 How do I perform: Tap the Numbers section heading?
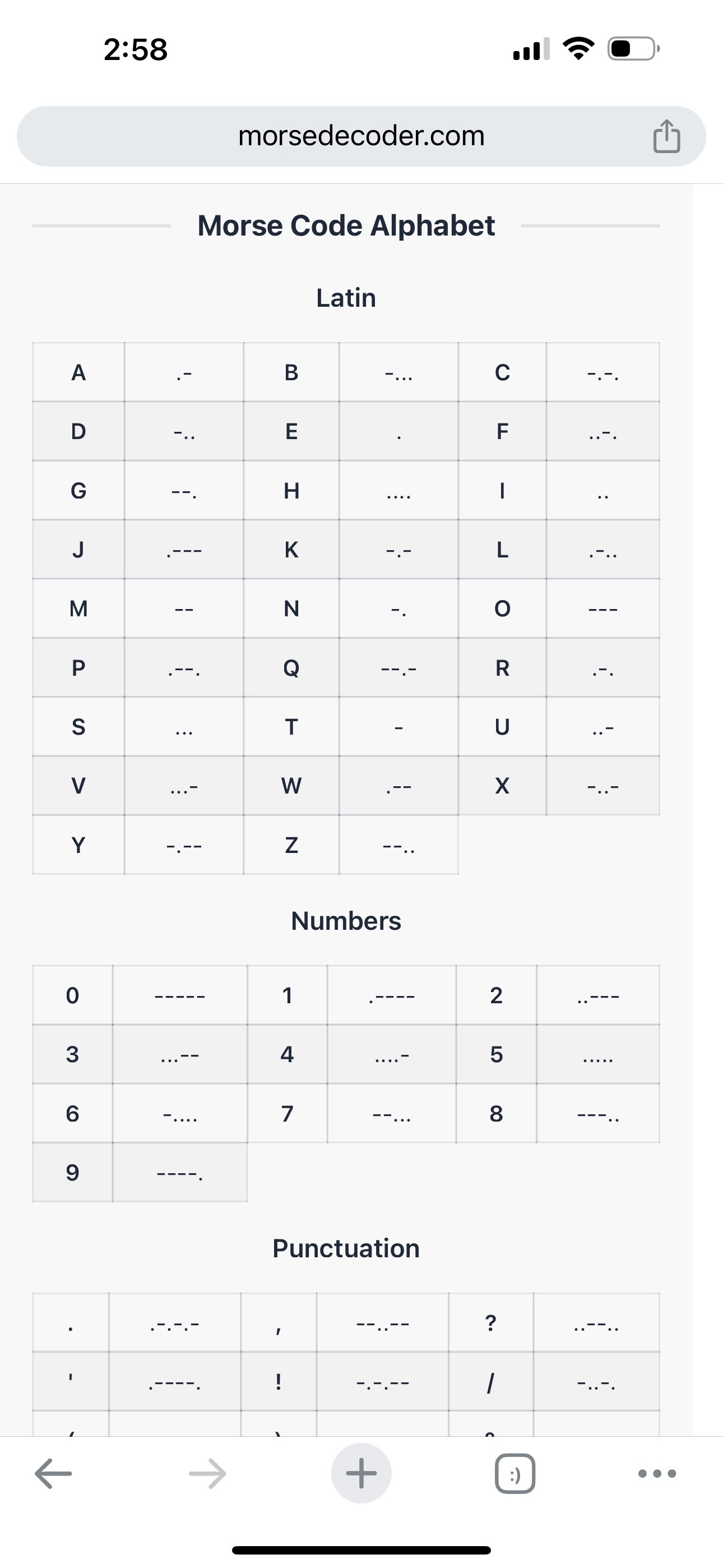(346, 921)
